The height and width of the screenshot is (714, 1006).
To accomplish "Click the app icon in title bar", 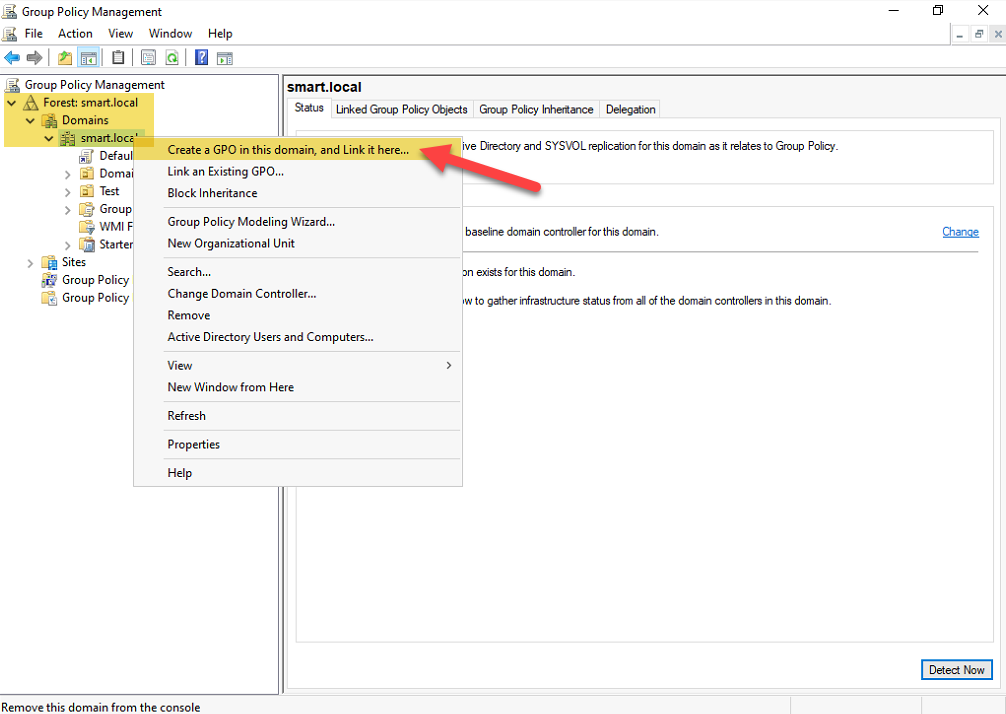I will coord(9,12).
